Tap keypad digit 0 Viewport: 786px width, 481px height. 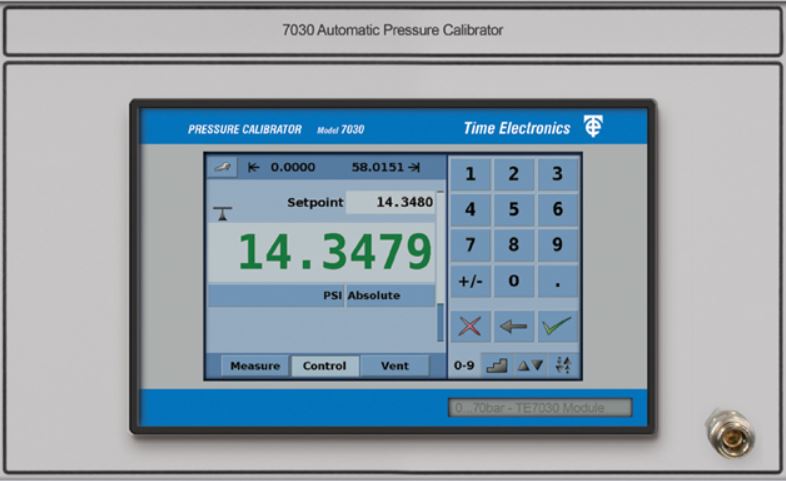coord(514,281)
